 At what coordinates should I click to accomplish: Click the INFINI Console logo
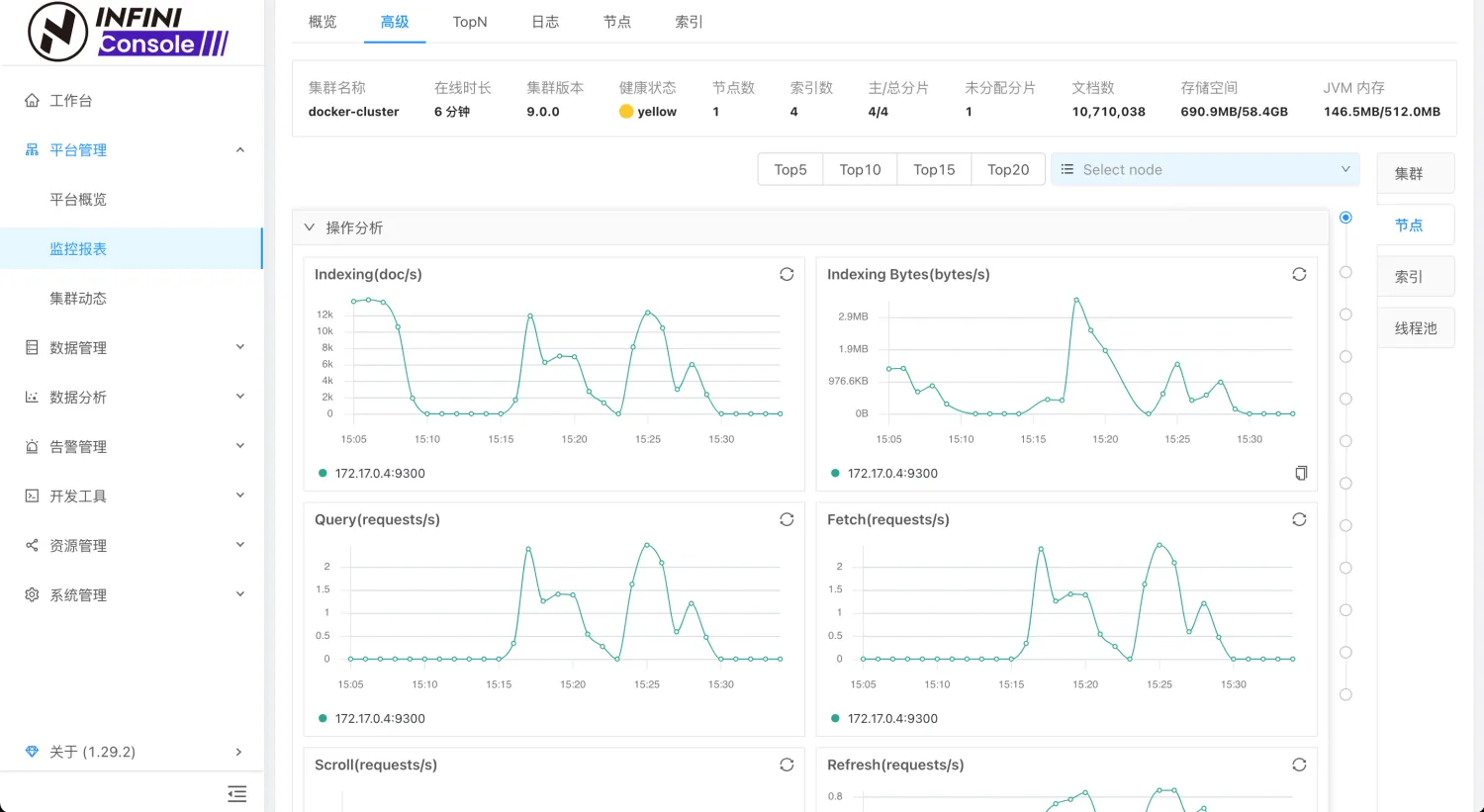click(129, 32)
